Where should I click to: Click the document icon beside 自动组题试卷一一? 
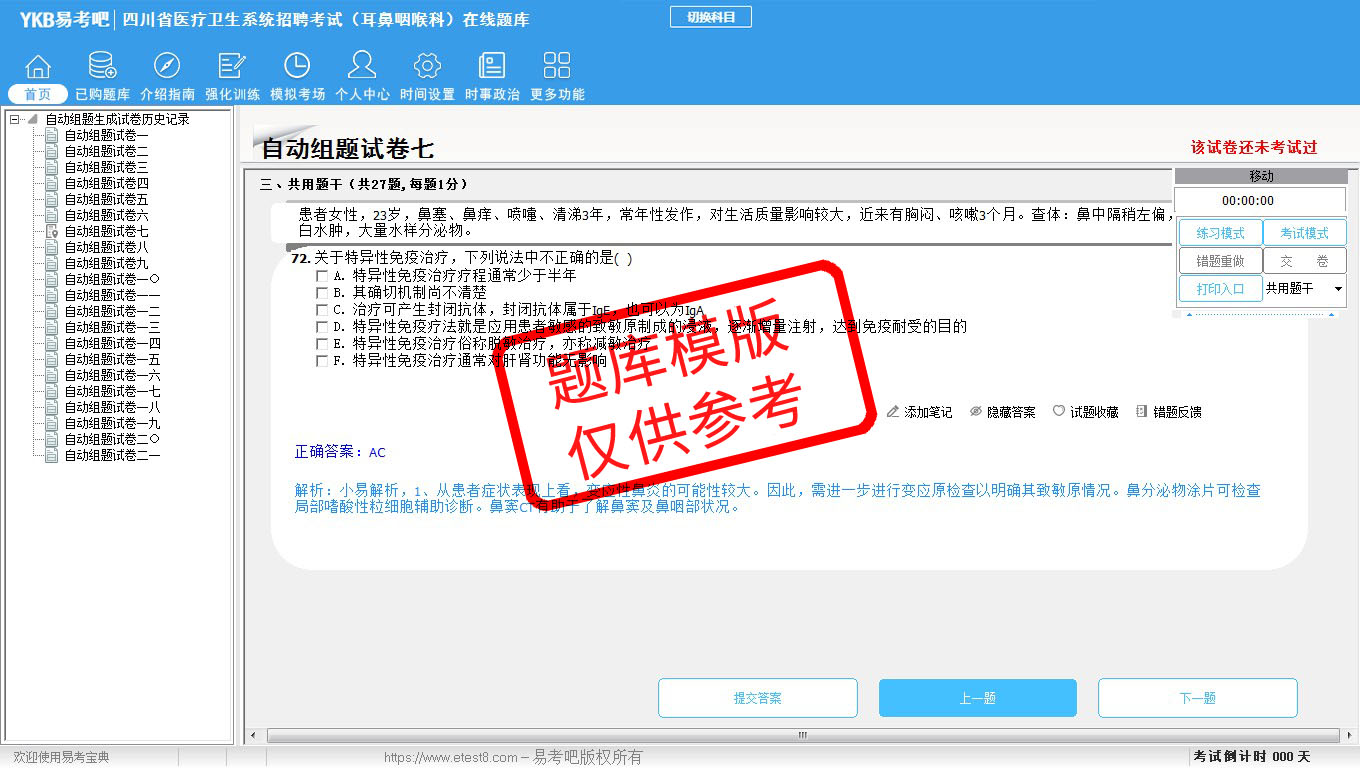(x=52, y=295)
